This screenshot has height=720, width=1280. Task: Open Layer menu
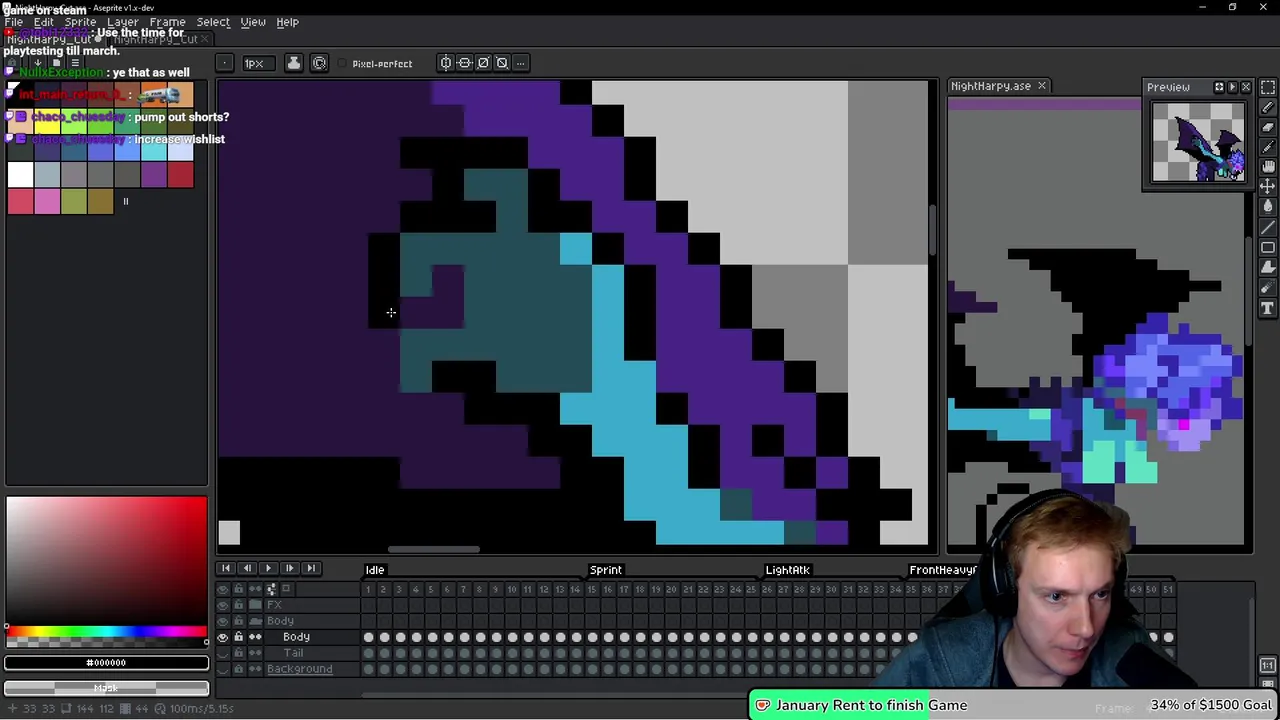pos(123,22)
